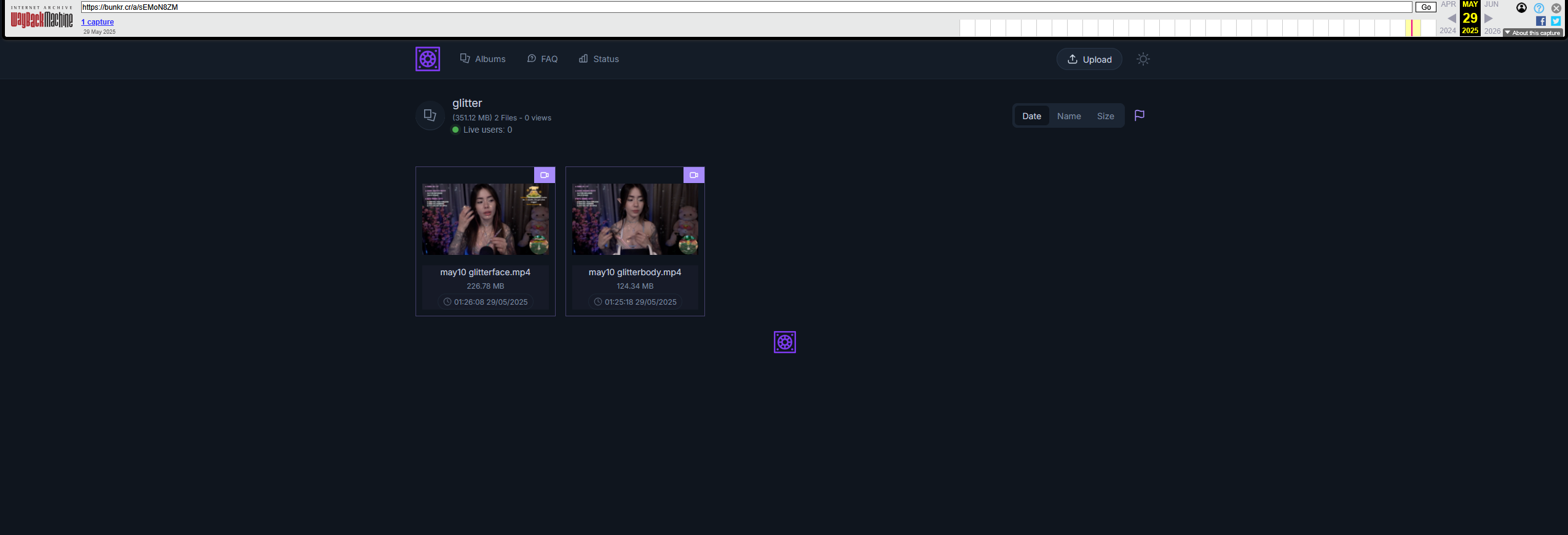Open the Status page
Image resolution: width=1568 pixels, height=535 pixels.
point(599,59)
